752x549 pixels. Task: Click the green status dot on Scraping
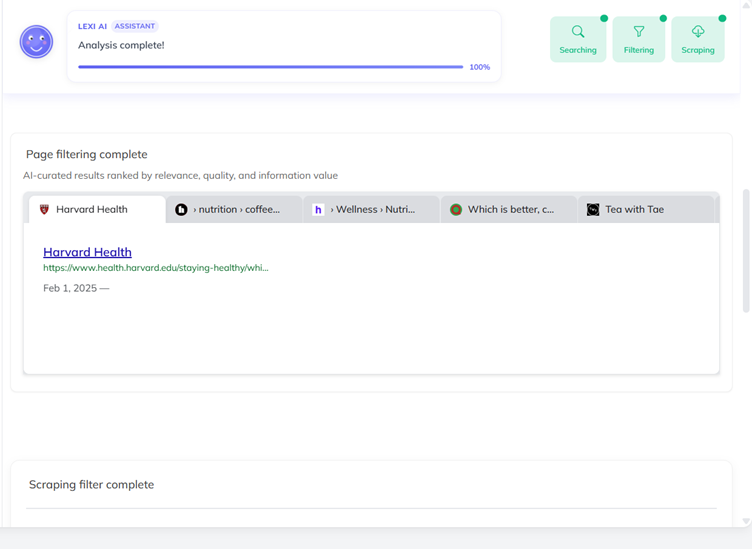722,18
